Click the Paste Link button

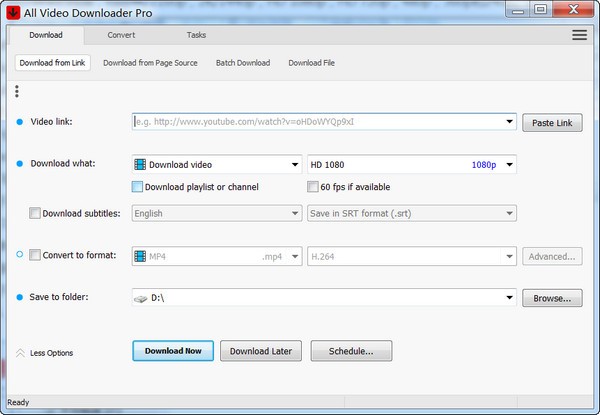[x=552, y=123]
